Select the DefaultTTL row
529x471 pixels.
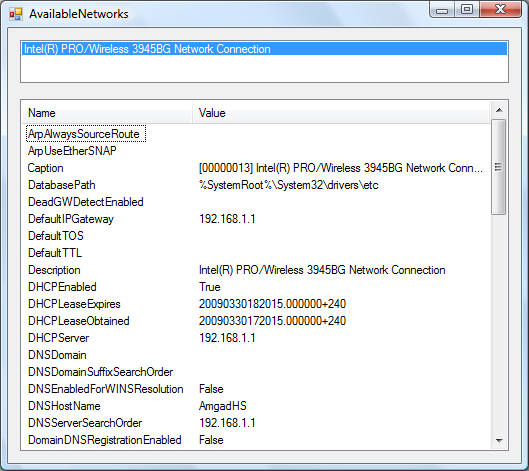click(x=55, y=253)
